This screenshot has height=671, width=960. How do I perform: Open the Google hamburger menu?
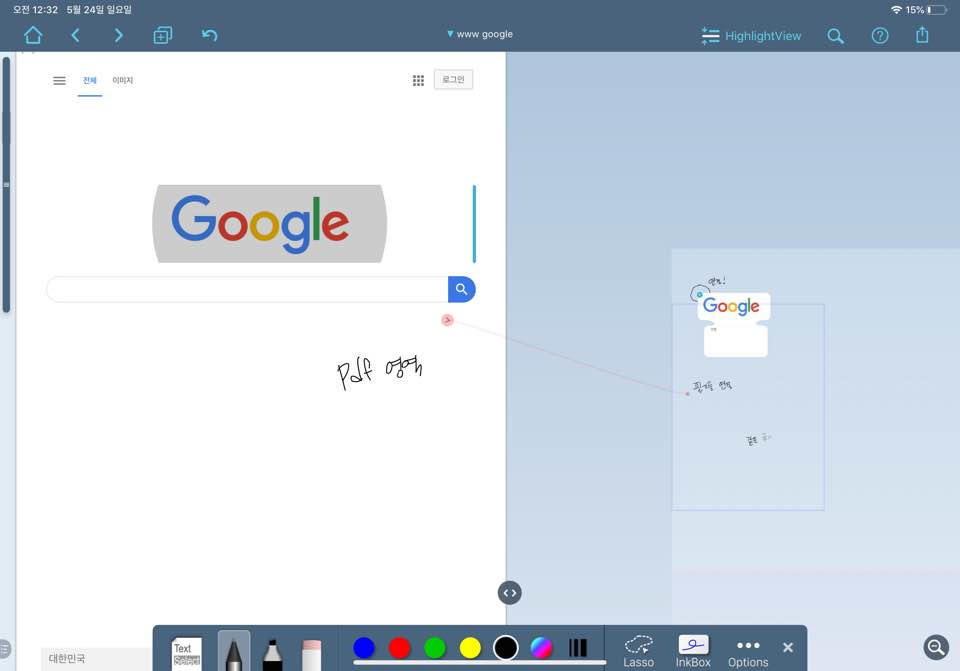(59, 80)
